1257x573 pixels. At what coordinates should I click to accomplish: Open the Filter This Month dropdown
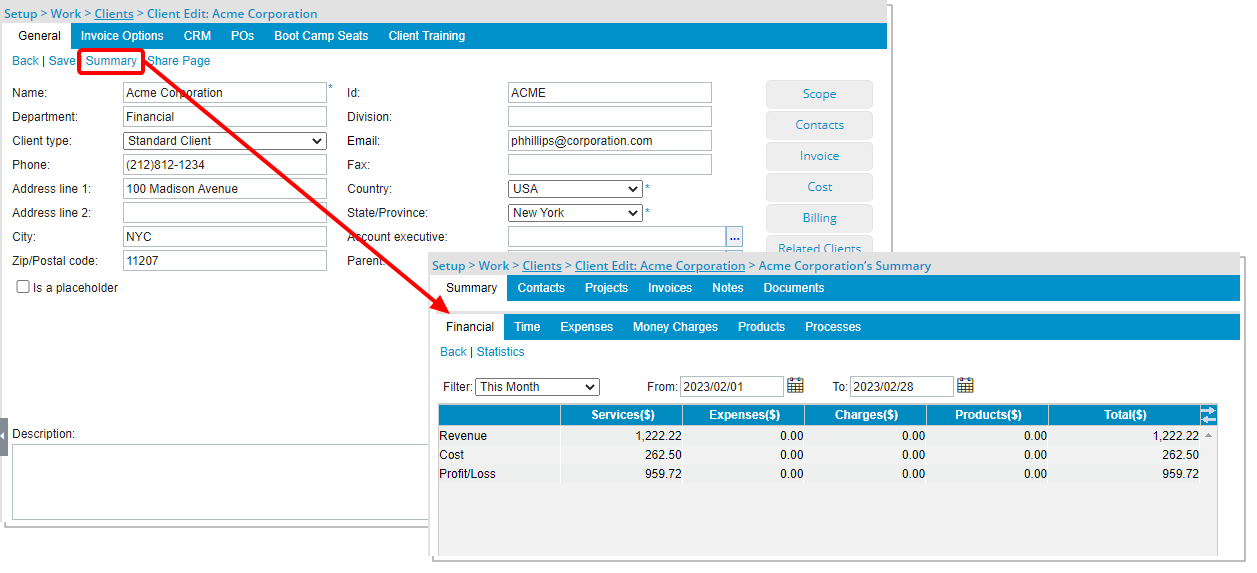537,387
